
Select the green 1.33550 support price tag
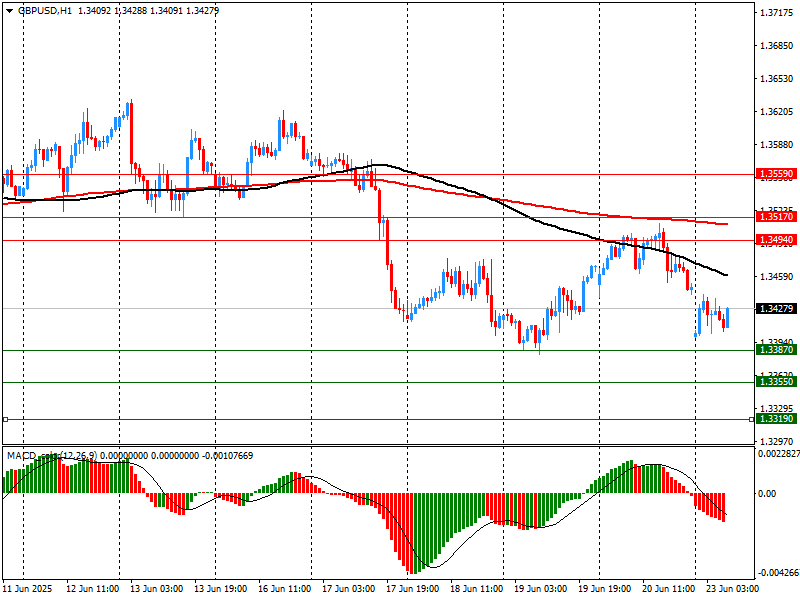click(x=776, y=382)
